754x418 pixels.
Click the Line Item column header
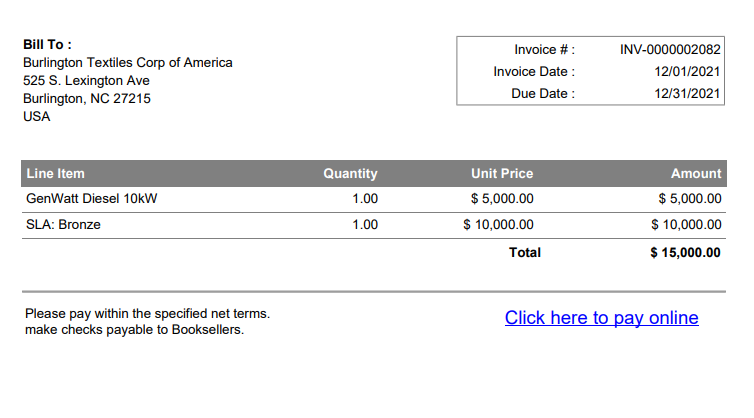[x=55, y=174]
